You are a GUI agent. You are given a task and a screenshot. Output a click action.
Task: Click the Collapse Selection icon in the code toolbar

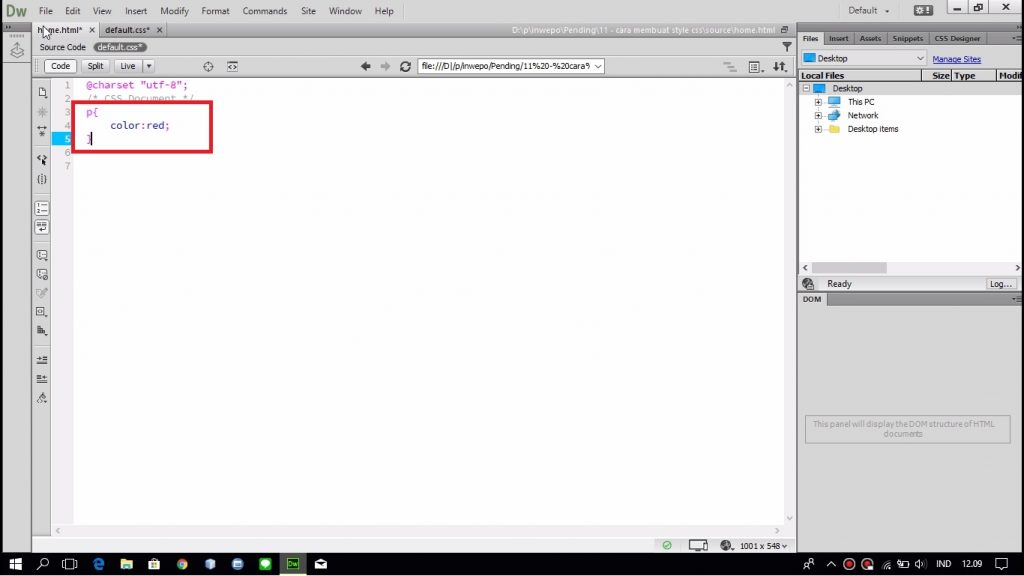(42, 112)
